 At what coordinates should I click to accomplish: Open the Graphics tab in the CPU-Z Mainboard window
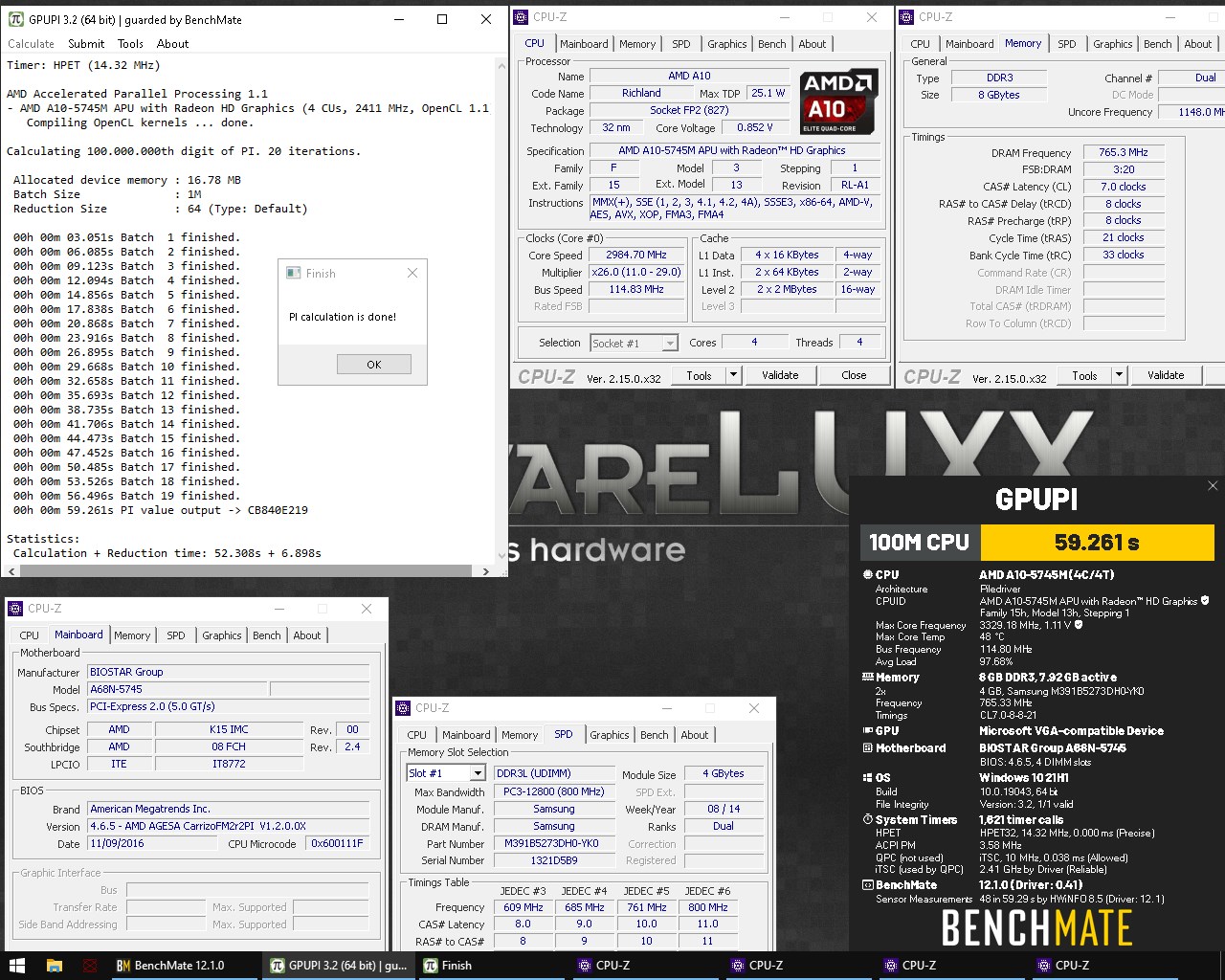[x=222, y=635]
